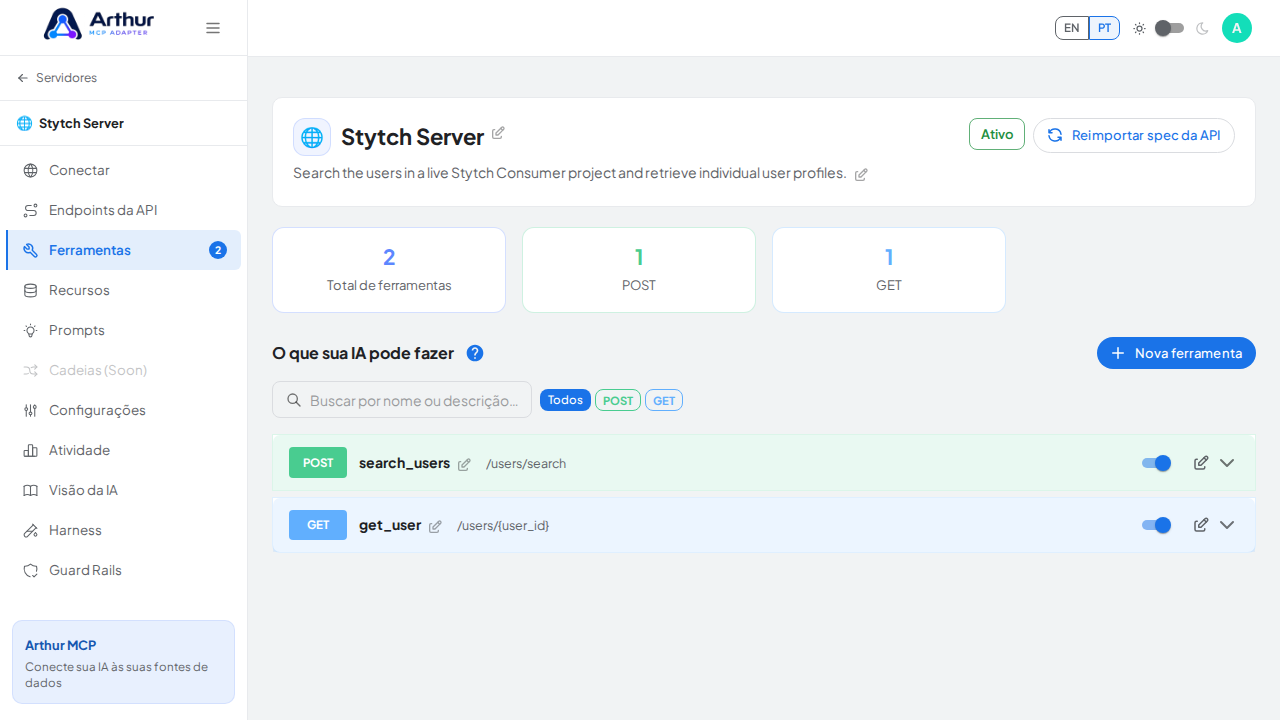The height and width of the screenshot is (720, 1280).
Task: Rename the get_user tool
Action: click(435, 526)
